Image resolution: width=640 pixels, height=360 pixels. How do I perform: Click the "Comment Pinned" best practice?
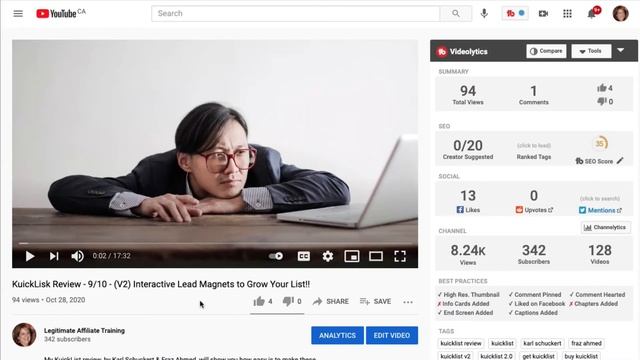(535, 295)
